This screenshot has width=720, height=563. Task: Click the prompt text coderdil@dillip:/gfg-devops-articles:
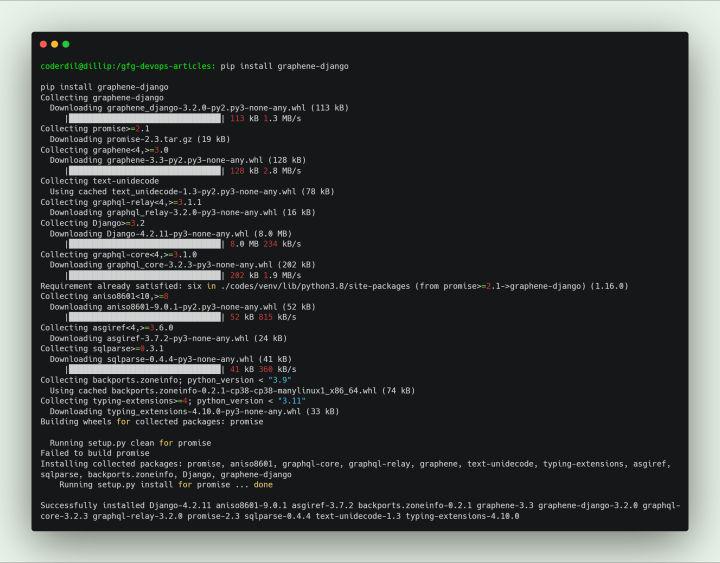[128, 66]
